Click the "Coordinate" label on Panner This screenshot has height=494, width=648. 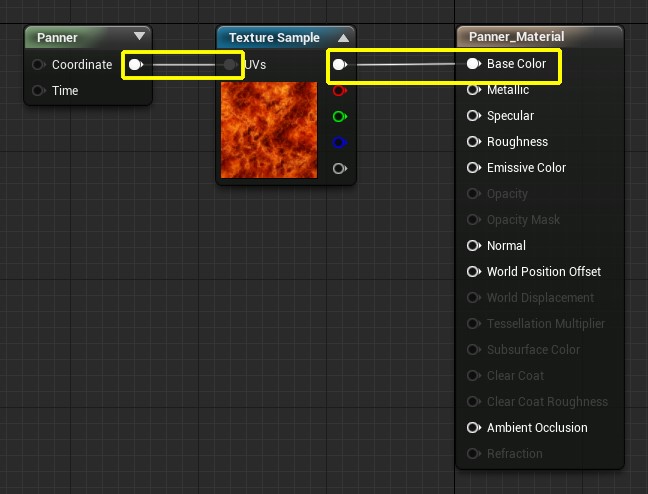[x=82, y=64]
